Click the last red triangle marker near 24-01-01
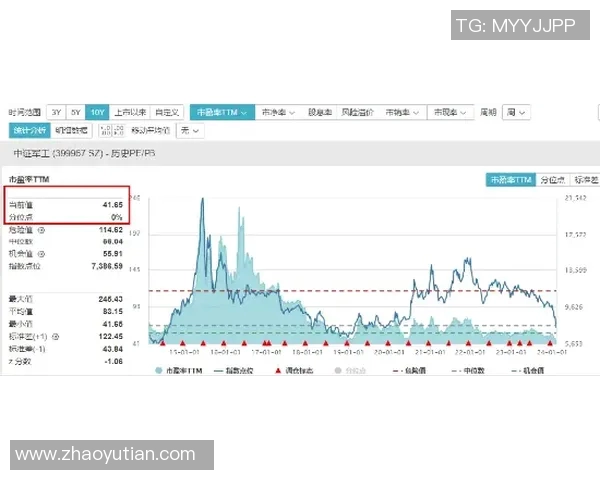The height and width of the screenshot is (480, 600). tap(550, 343)
